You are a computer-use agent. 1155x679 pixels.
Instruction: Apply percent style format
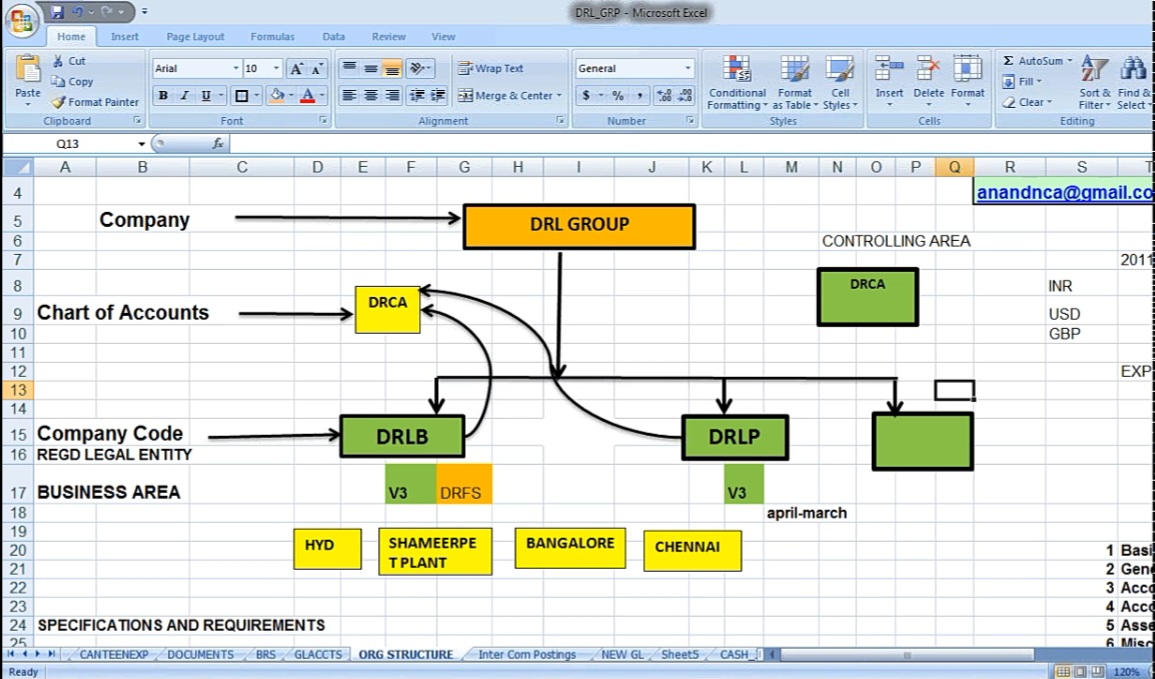point(617,96)
